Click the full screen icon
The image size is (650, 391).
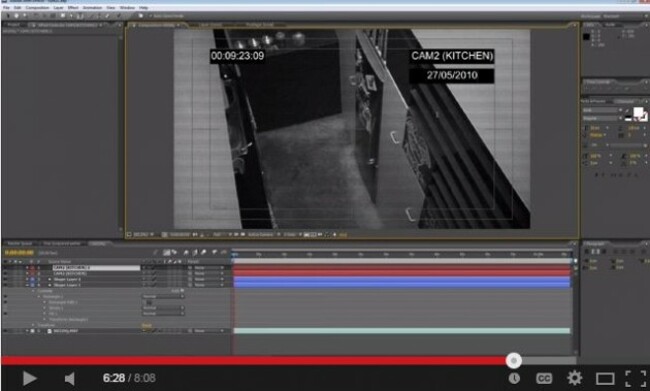635,378
